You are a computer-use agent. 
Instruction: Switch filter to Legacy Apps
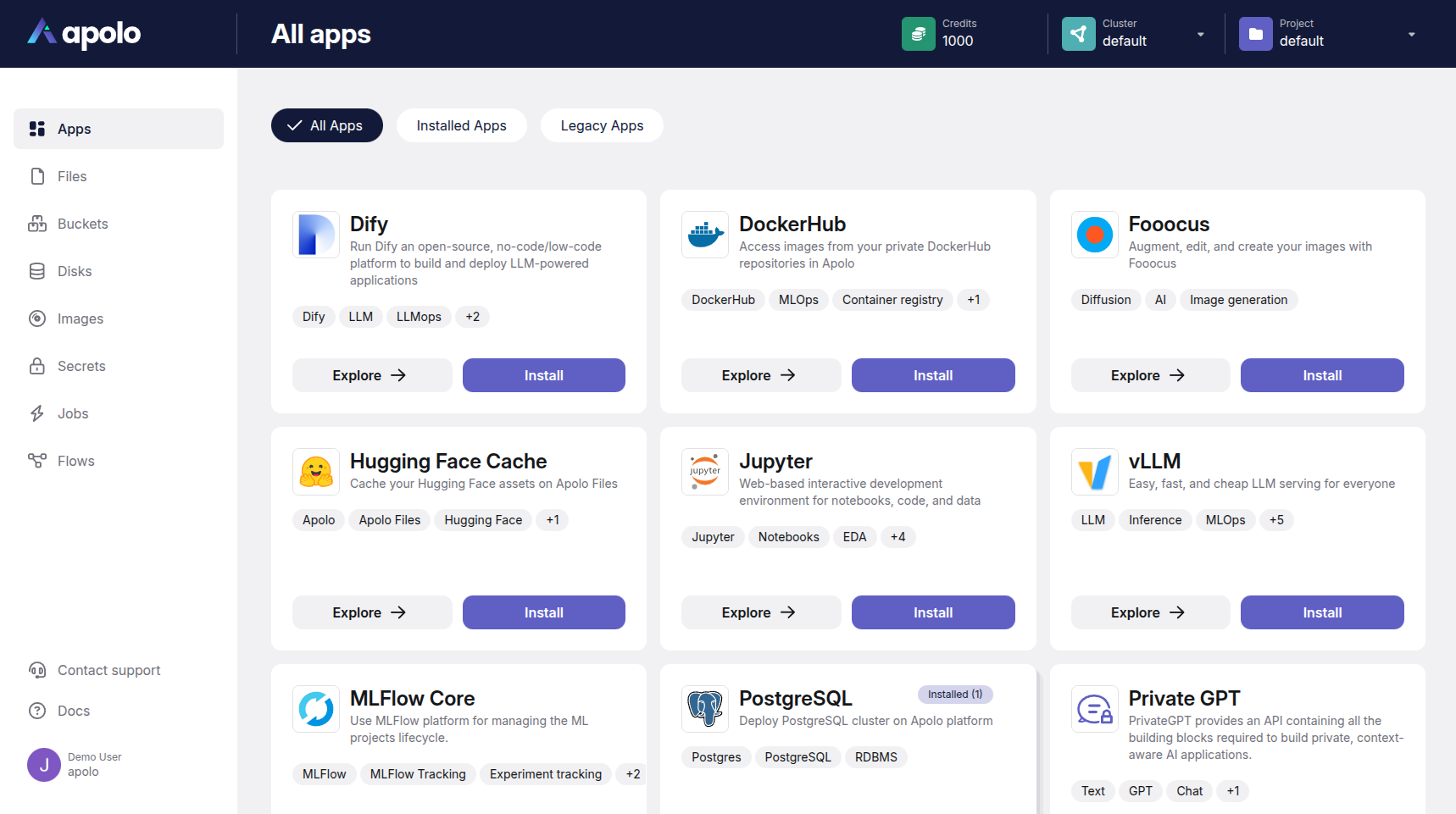(x=602, y=125)
